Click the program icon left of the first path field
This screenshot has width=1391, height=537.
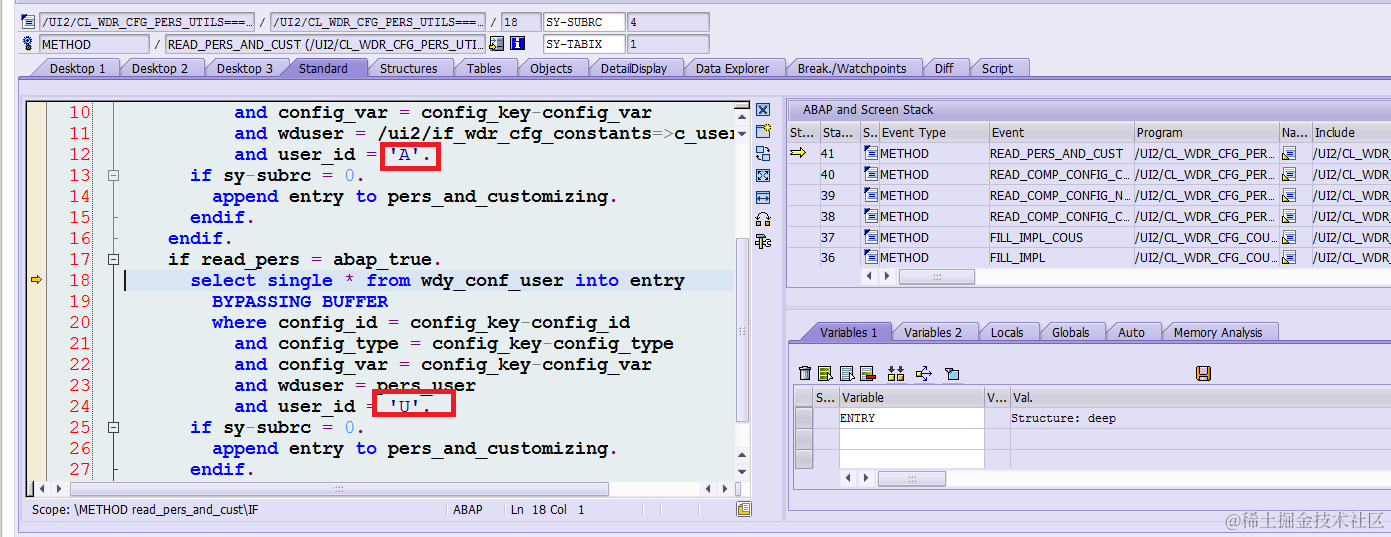pos(28,22)
